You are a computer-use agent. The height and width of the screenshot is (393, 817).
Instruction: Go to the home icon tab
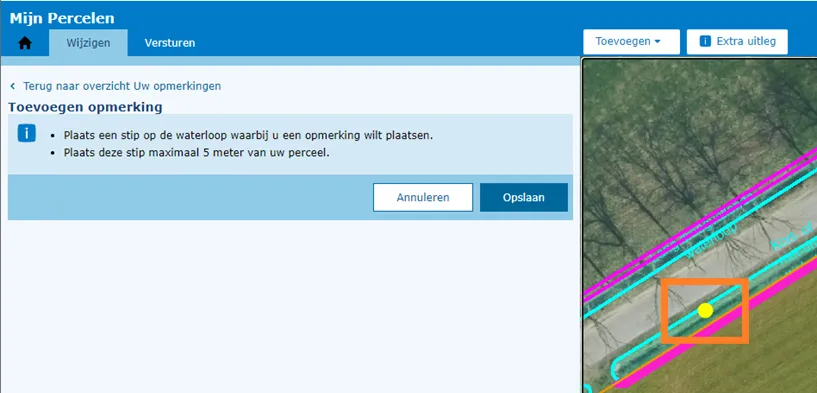click(x=25, y=43)
